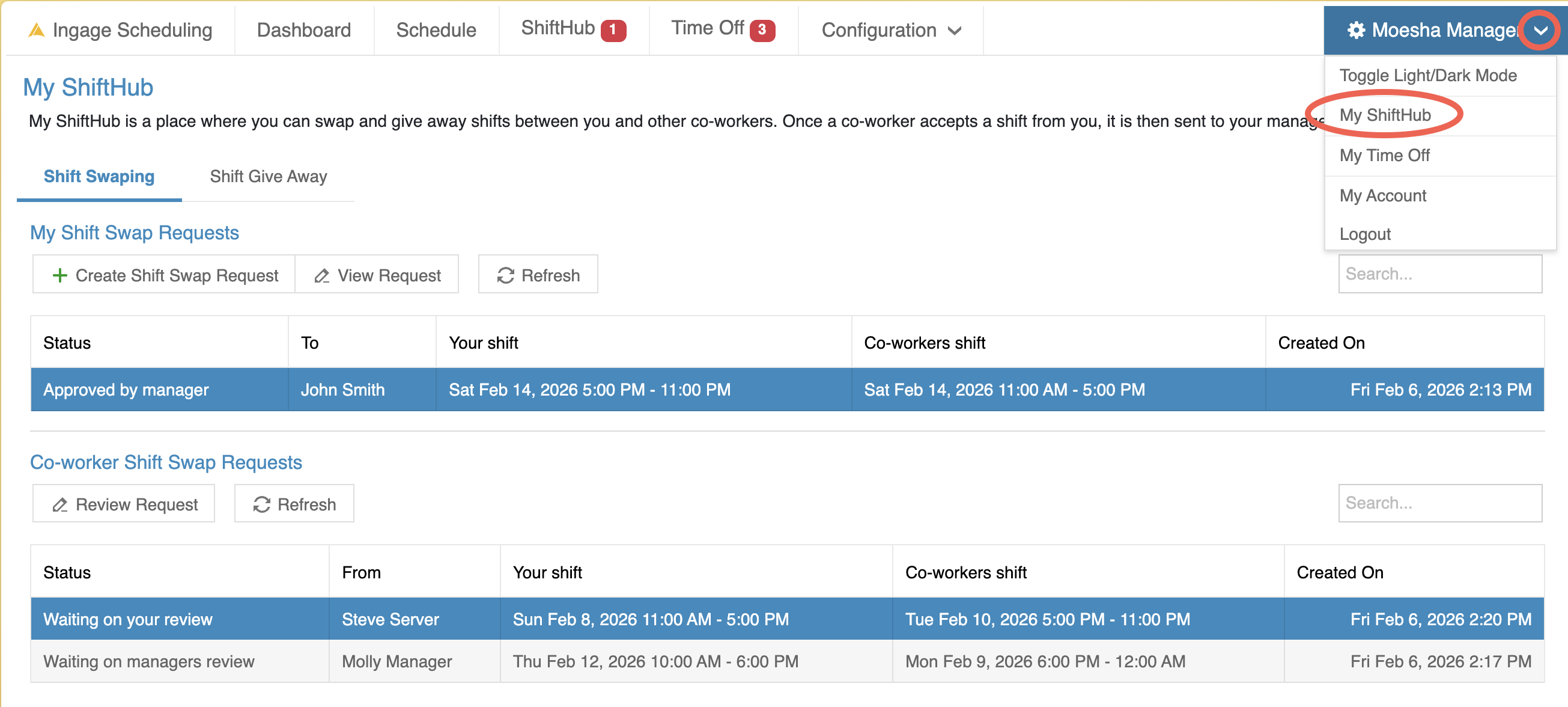The image size is (1568, 707).
Task: Click the green plus Create Shift Swap icon
Action: click(x=59, y=275)
